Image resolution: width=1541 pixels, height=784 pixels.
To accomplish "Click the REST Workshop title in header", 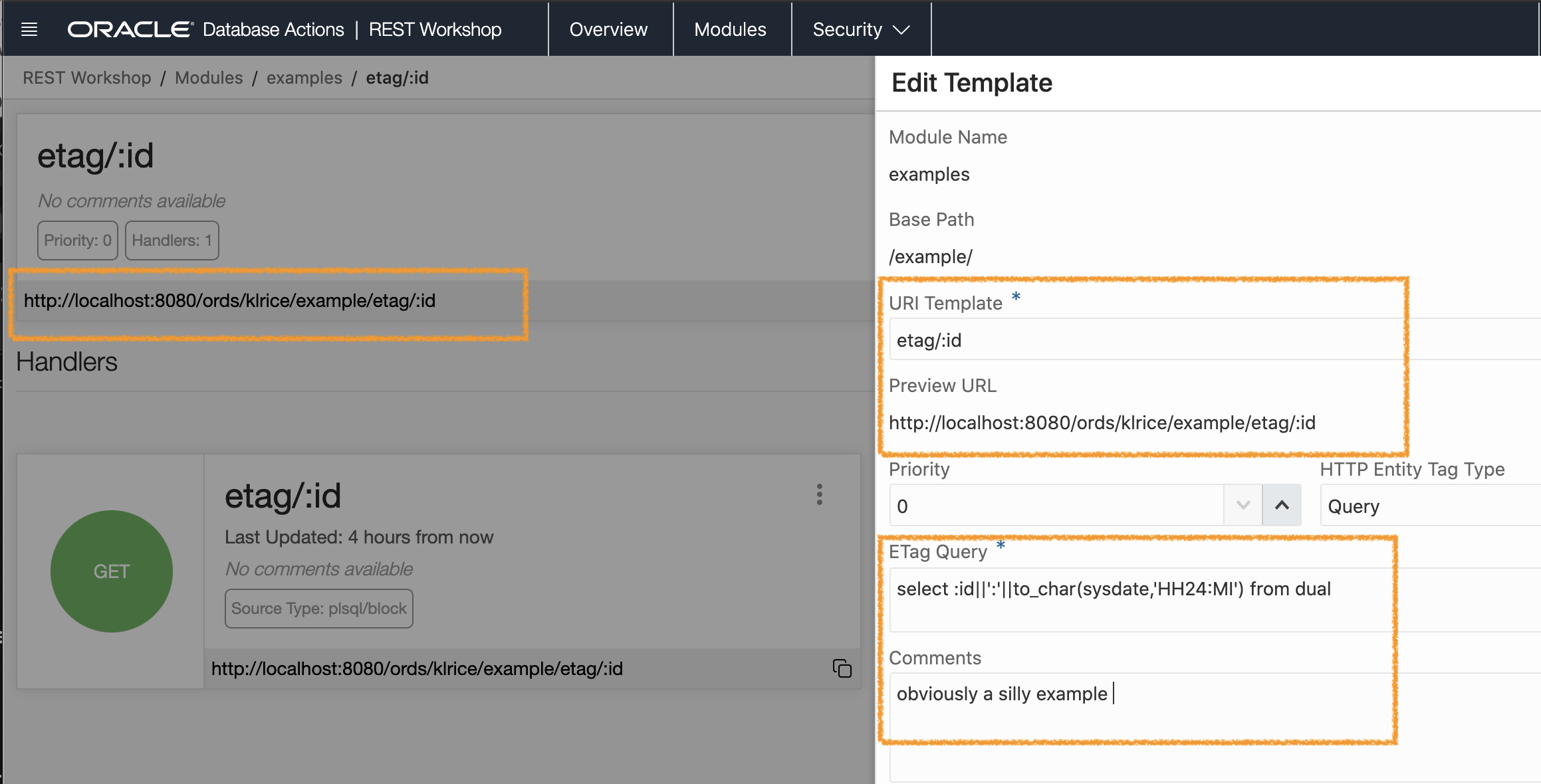I will tap(435, 29).
